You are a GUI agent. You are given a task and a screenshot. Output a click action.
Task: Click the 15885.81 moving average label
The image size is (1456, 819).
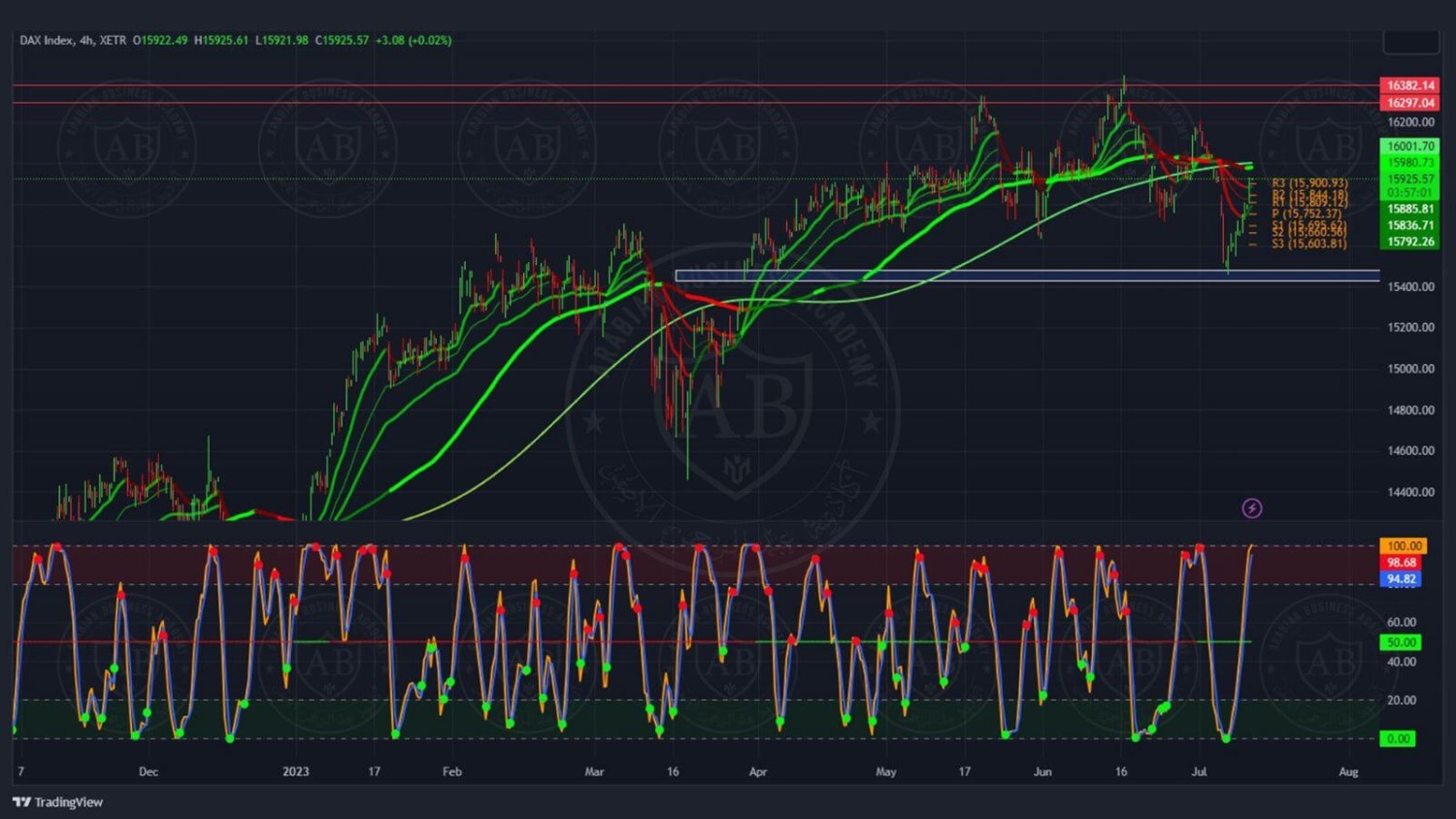point(1409,209)
